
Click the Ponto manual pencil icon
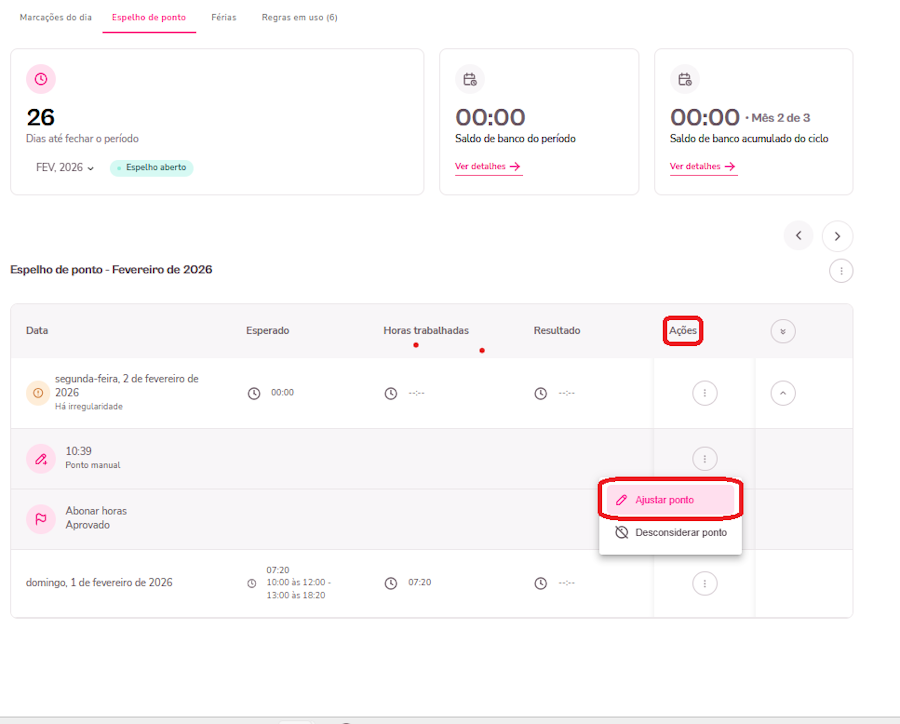coord(41,459)
